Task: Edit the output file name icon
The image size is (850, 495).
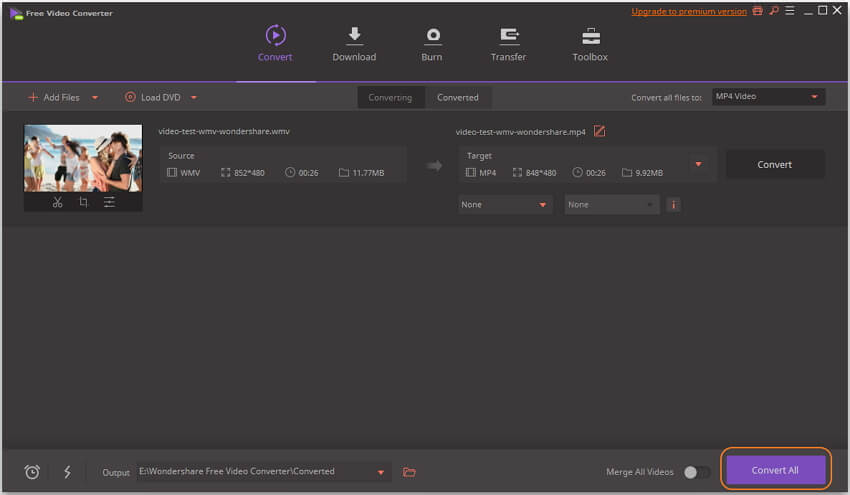Action: pyautogui.click(x=600, y=131)
